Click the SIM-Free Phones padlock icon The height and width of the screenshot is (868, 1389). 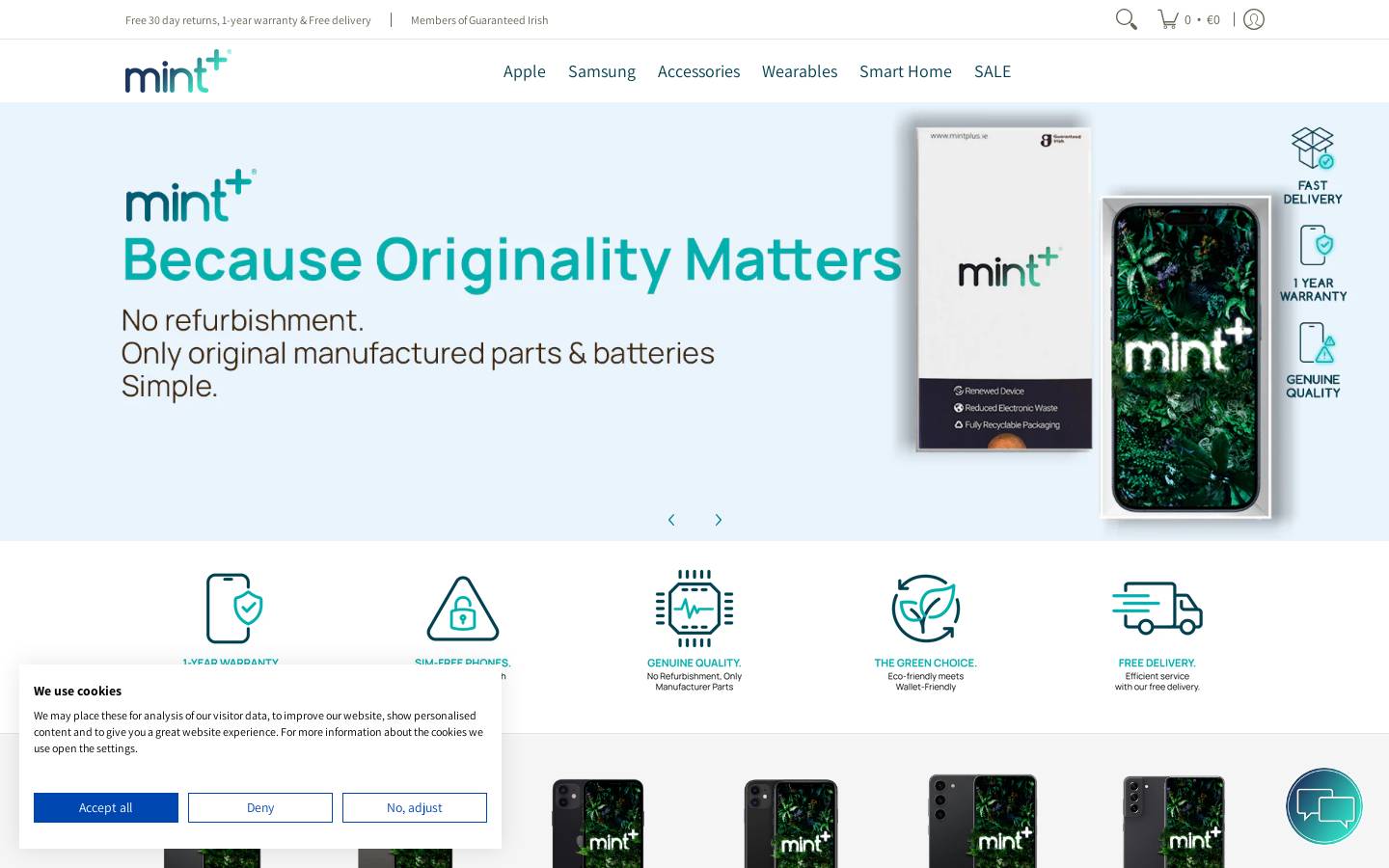pyautogui.click(x=463, y=609)
